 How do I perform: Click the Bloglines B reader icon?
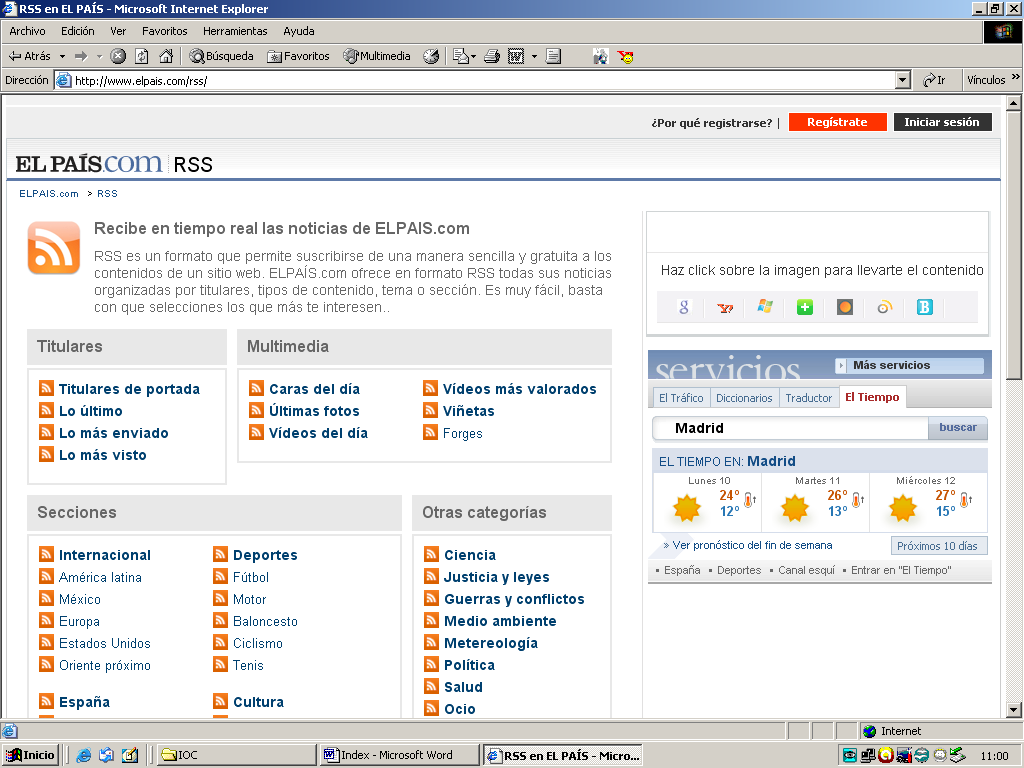pos(925,307)
